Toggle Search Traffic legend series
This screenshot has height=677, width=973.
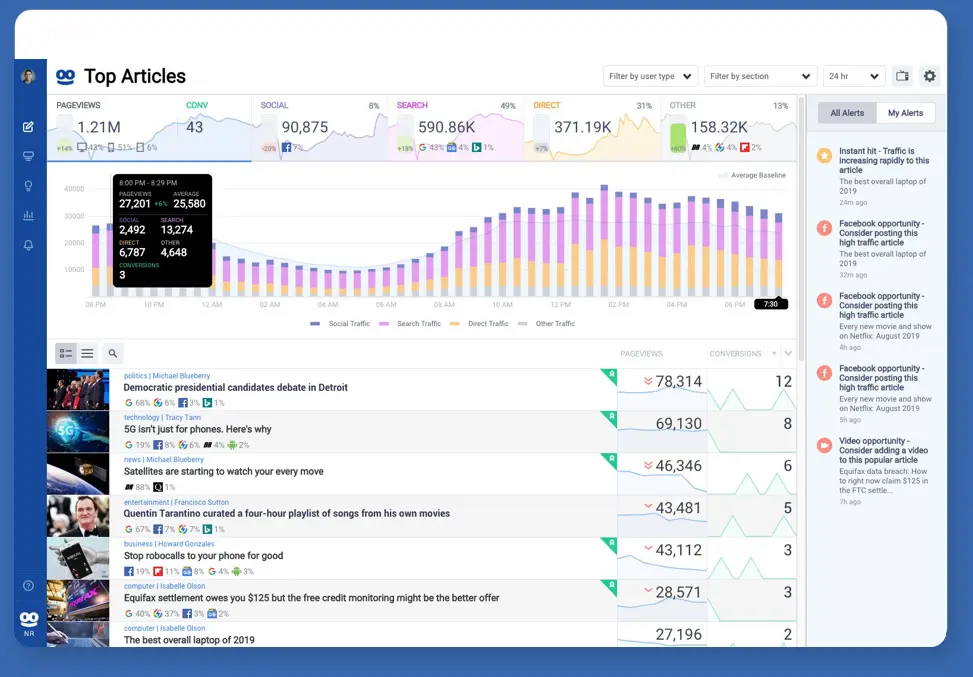(410, 324)
